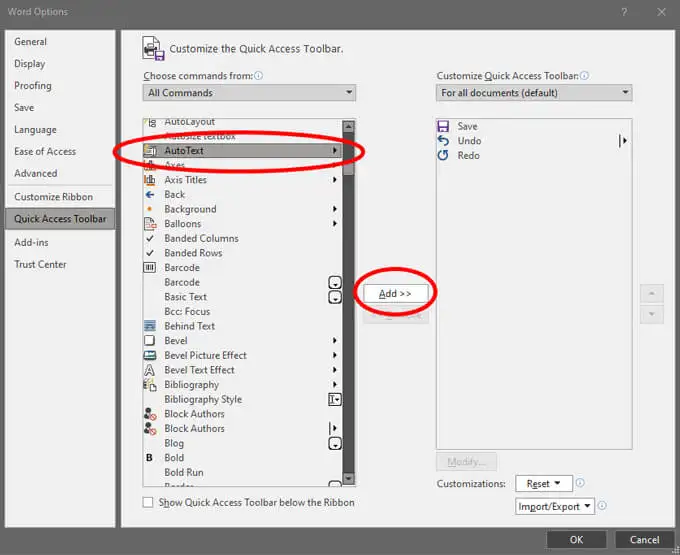Click the AutoLayout command icon
Screen dimensions: 680x555
150,123
